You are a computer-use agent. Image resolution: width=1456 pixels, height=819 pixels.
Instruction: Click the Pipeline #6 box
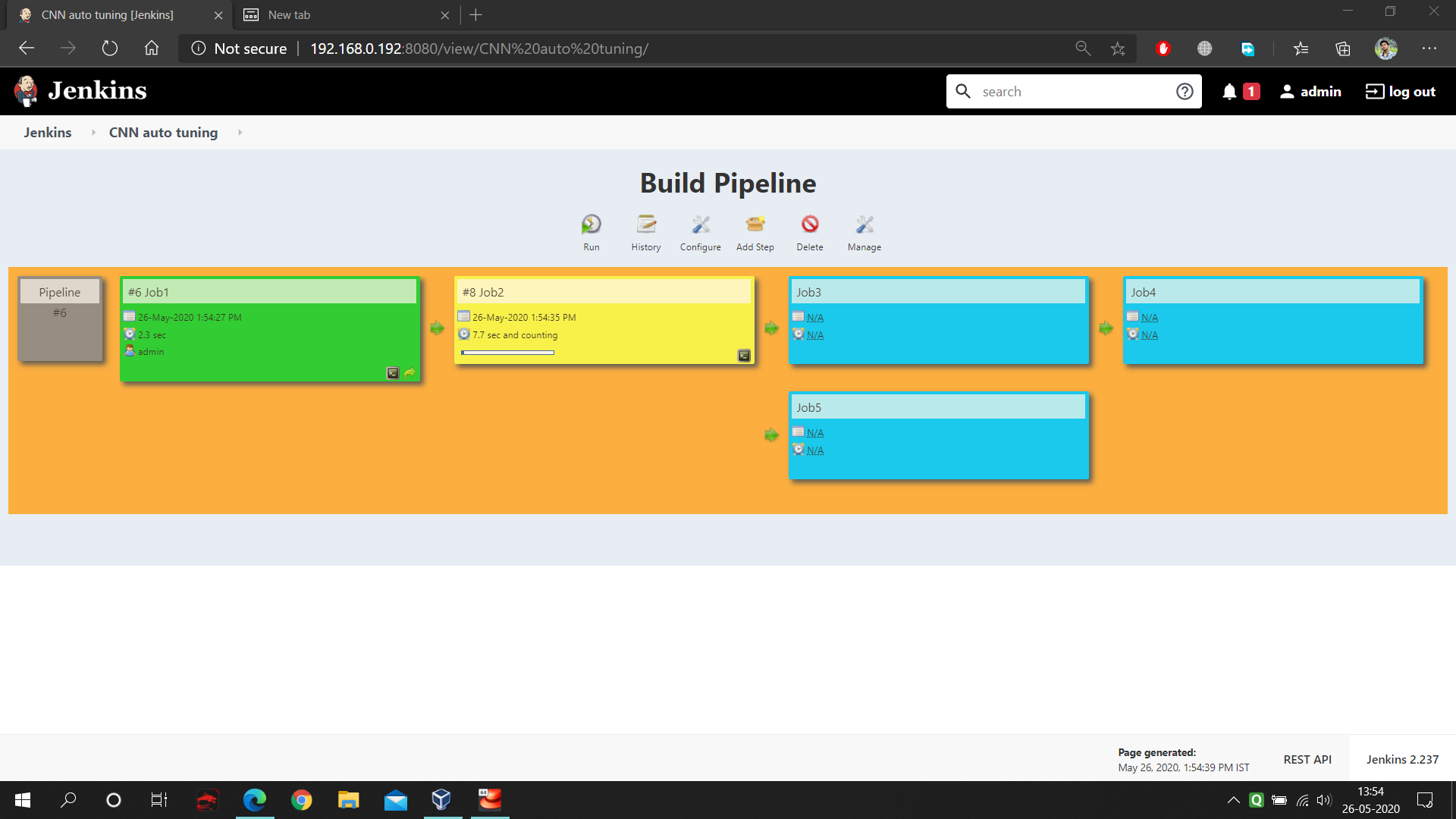(60, 318)
